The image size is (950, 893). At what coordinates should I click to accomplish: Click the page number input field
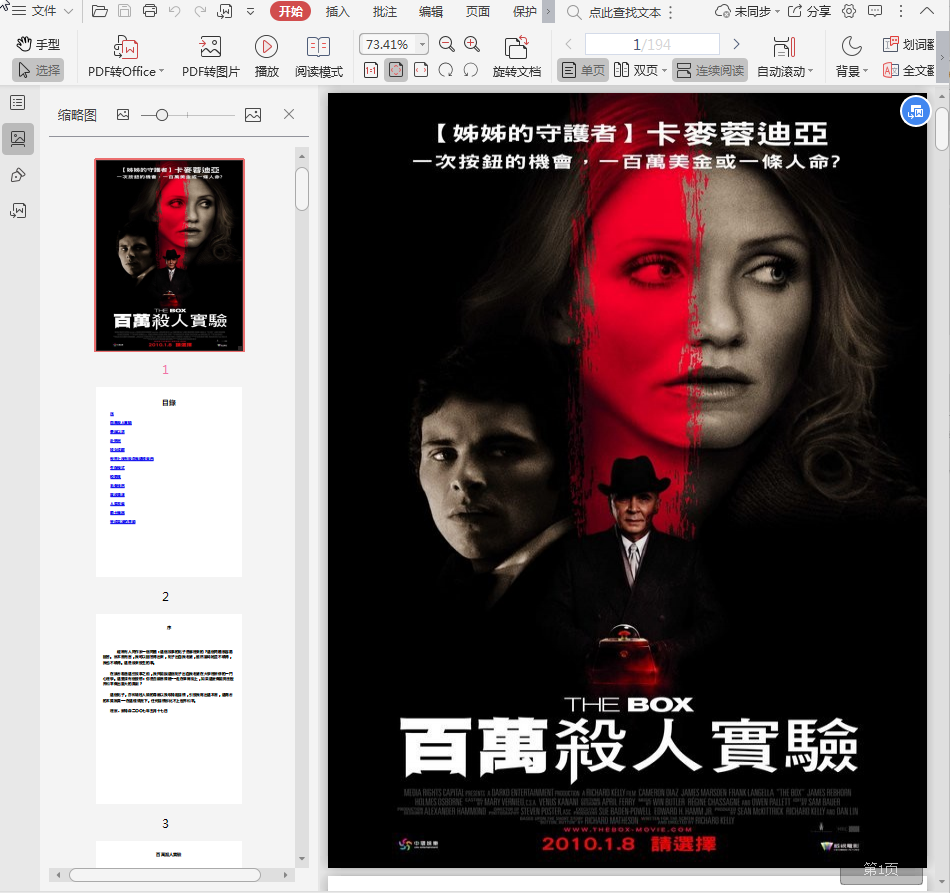[652, 44]
